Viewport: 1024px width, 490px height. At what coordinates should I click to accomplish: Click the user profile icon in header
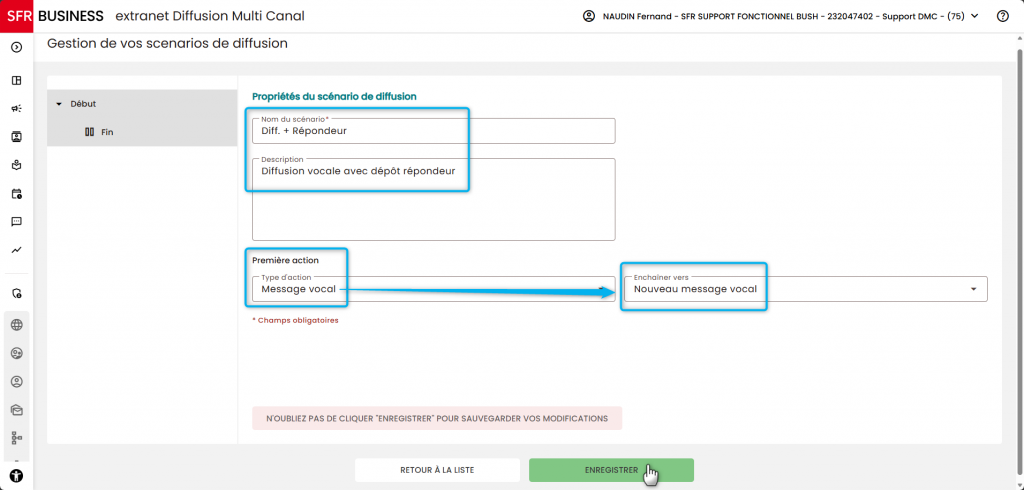(x=588, y=16)
